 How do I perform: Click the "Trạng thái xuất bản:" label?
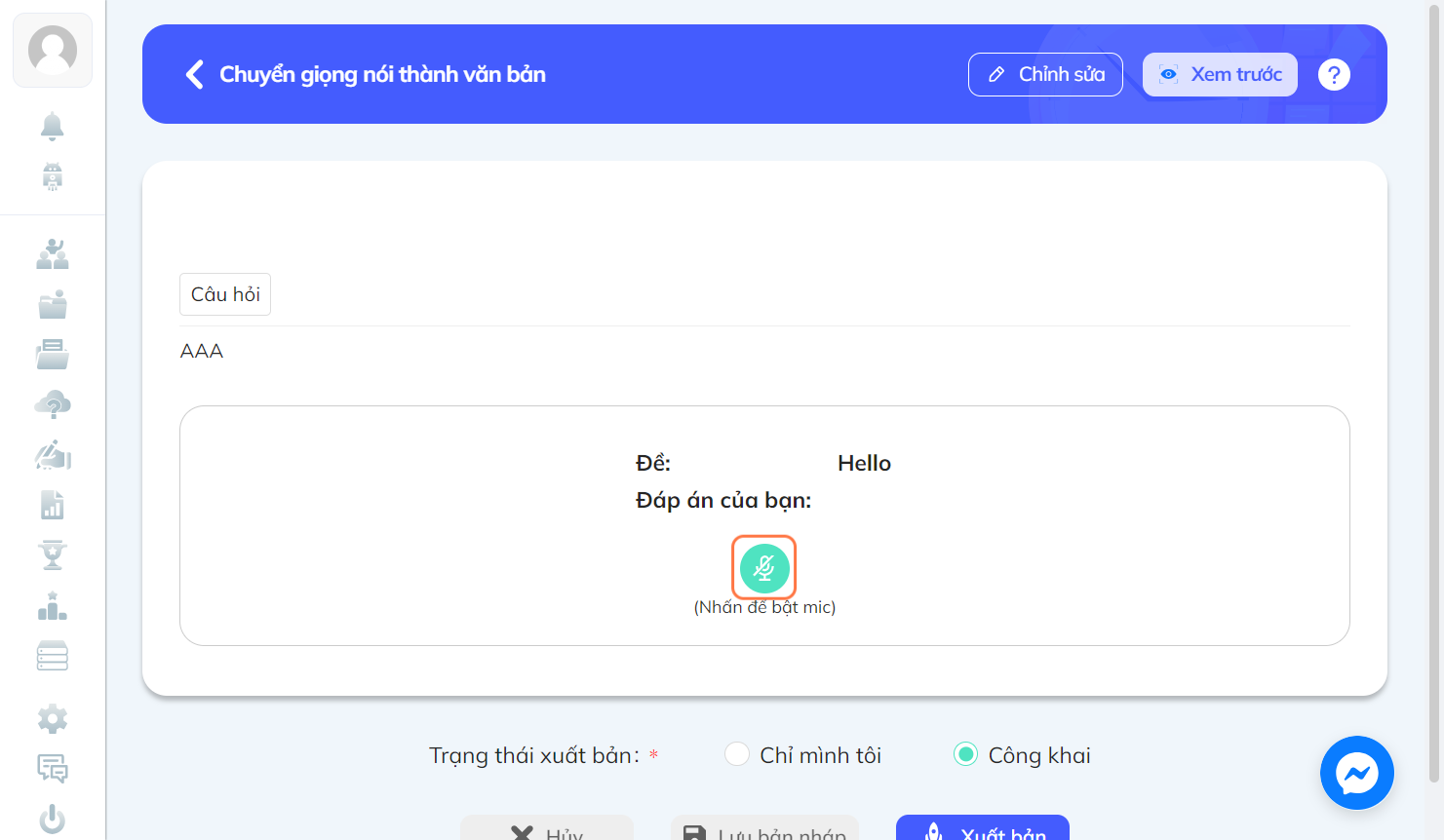click(534, 755)
